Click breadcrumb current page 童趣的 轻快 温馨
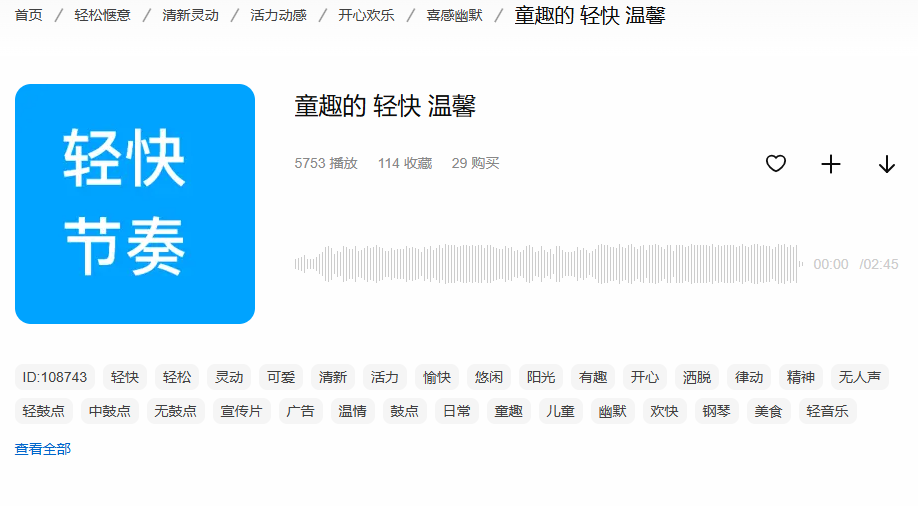This screenshot has width=918, height=506. coord(590,15)
